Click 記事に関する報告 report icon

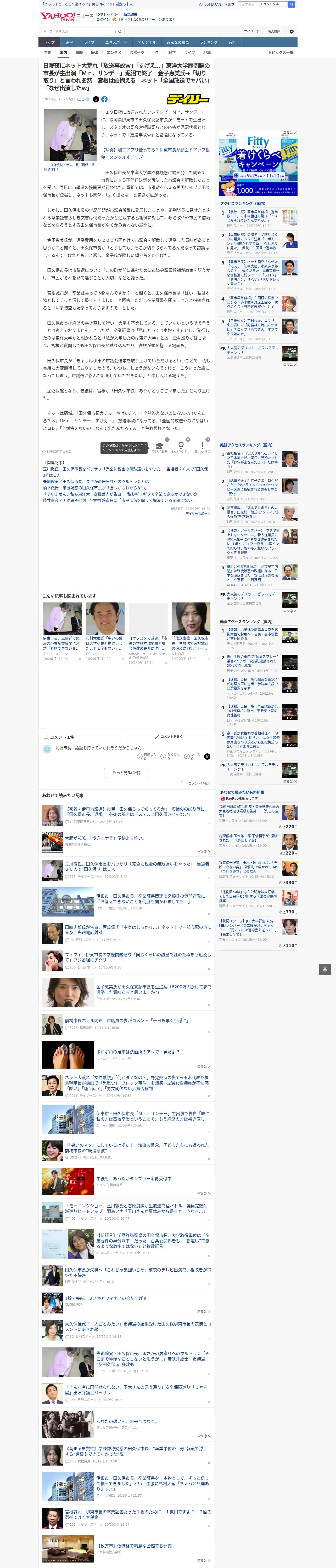57,451
